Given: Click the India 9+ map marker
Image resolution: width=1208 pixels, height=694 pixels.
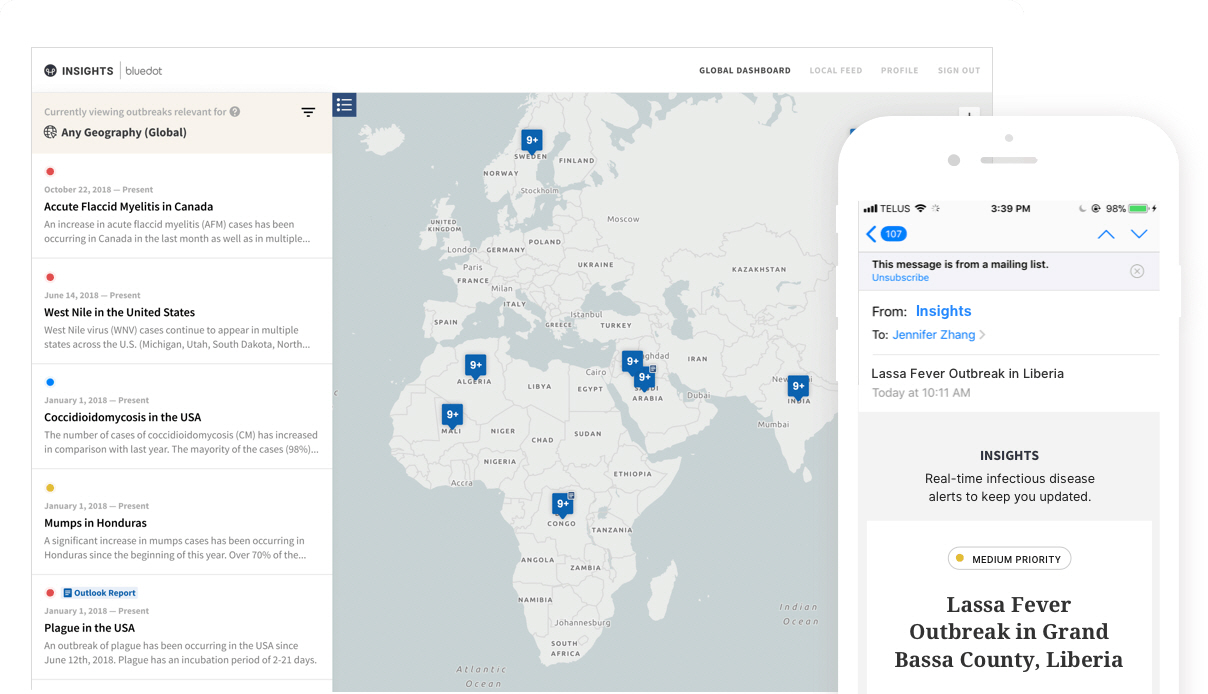Looking at the screenshot, I should (x=798, y=386).
